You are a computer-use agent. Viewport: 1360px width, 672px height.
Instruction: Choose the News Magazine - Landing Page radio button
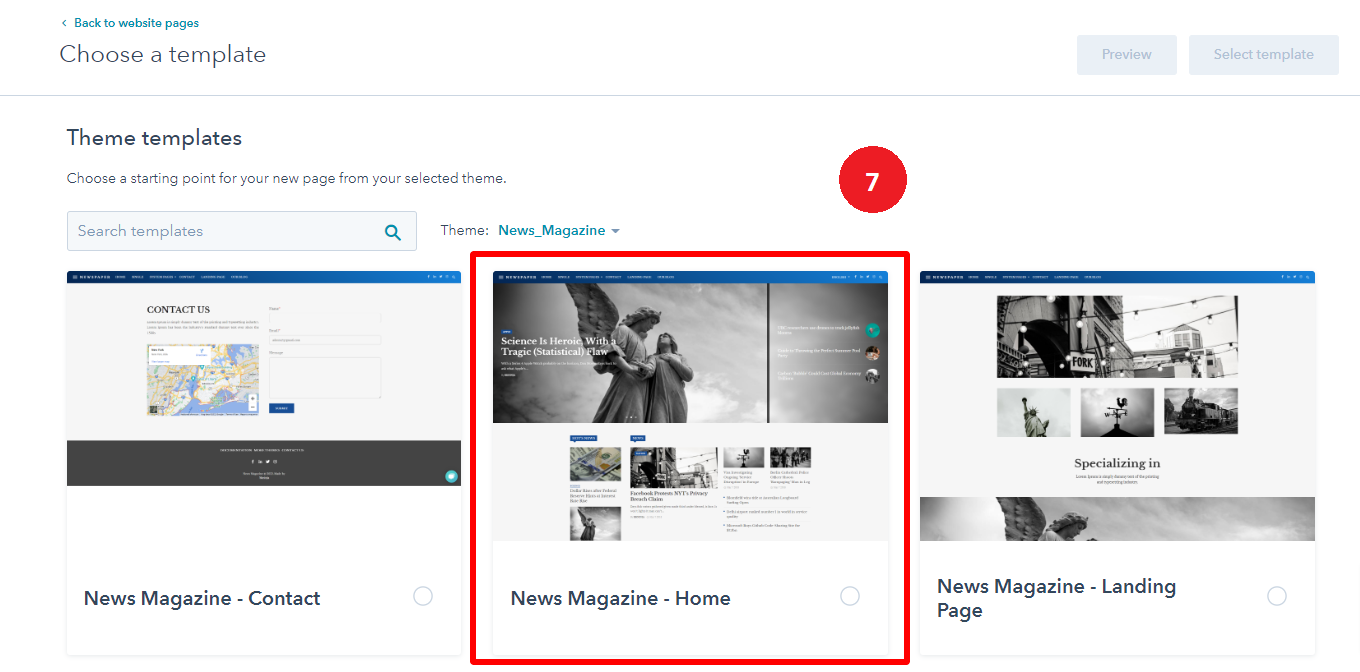click(1276, 596)
